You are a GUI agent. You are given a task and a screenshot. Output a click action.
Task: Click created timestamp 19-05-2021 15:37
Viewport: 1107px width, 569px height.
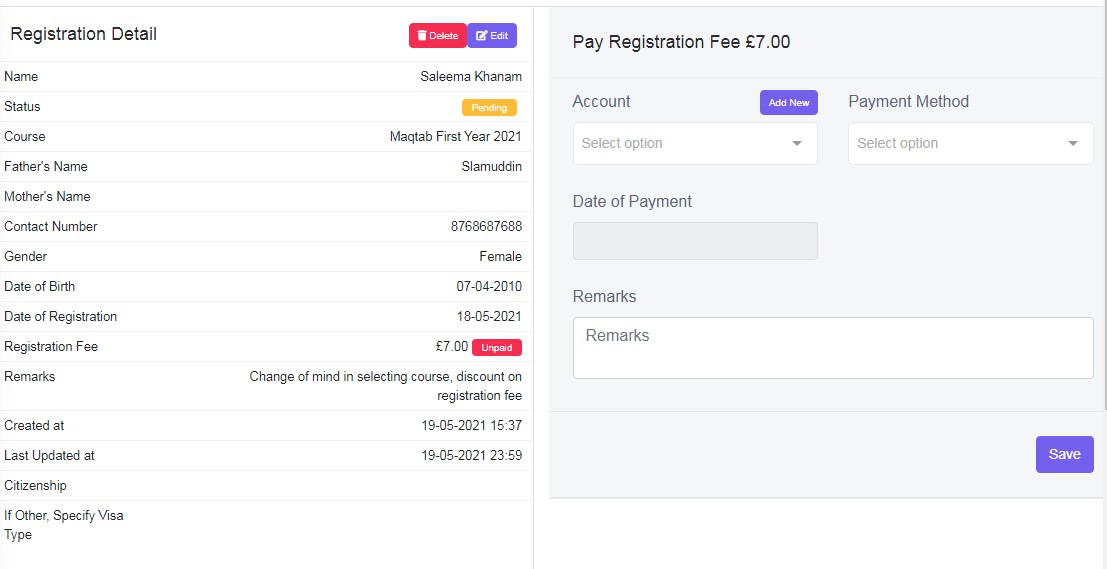point(472,426)
